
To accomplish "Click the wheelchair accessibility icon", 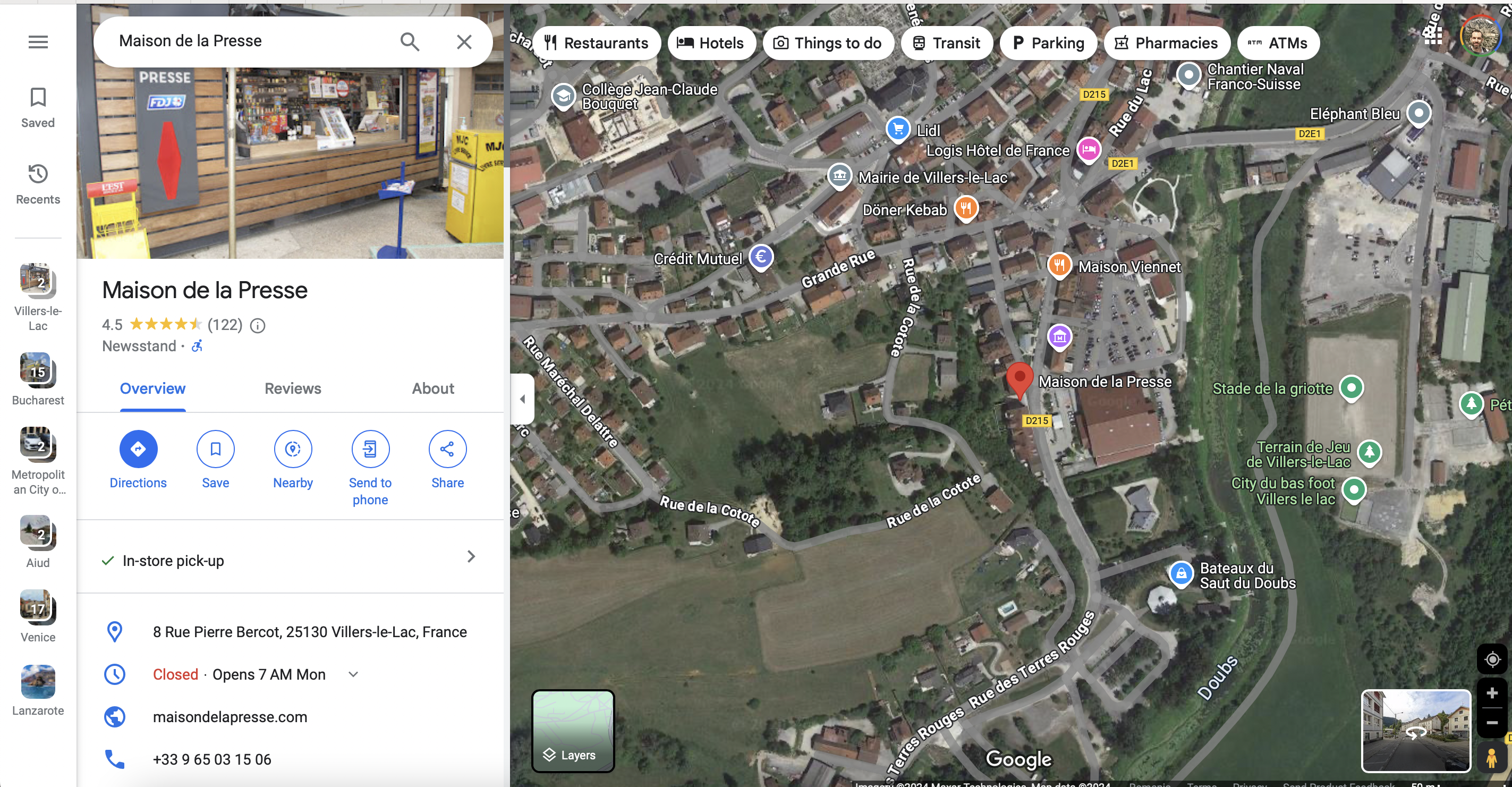I will pos(198,346).
